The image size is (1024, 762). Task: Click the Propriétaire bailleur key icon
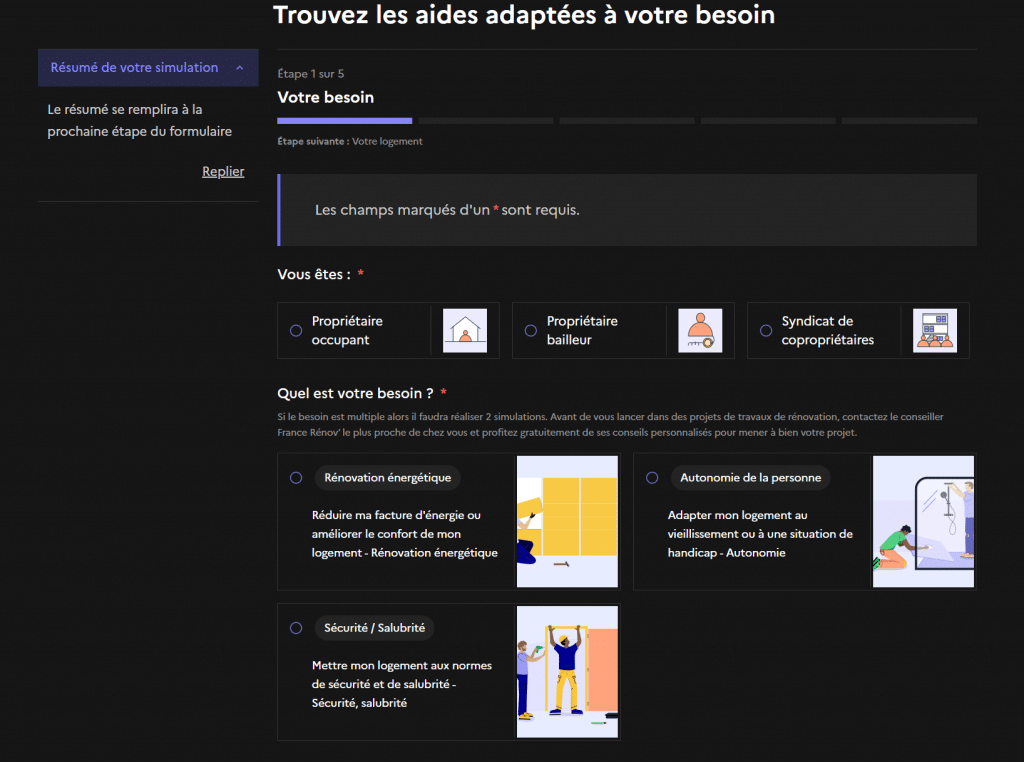tap(699, 331)
